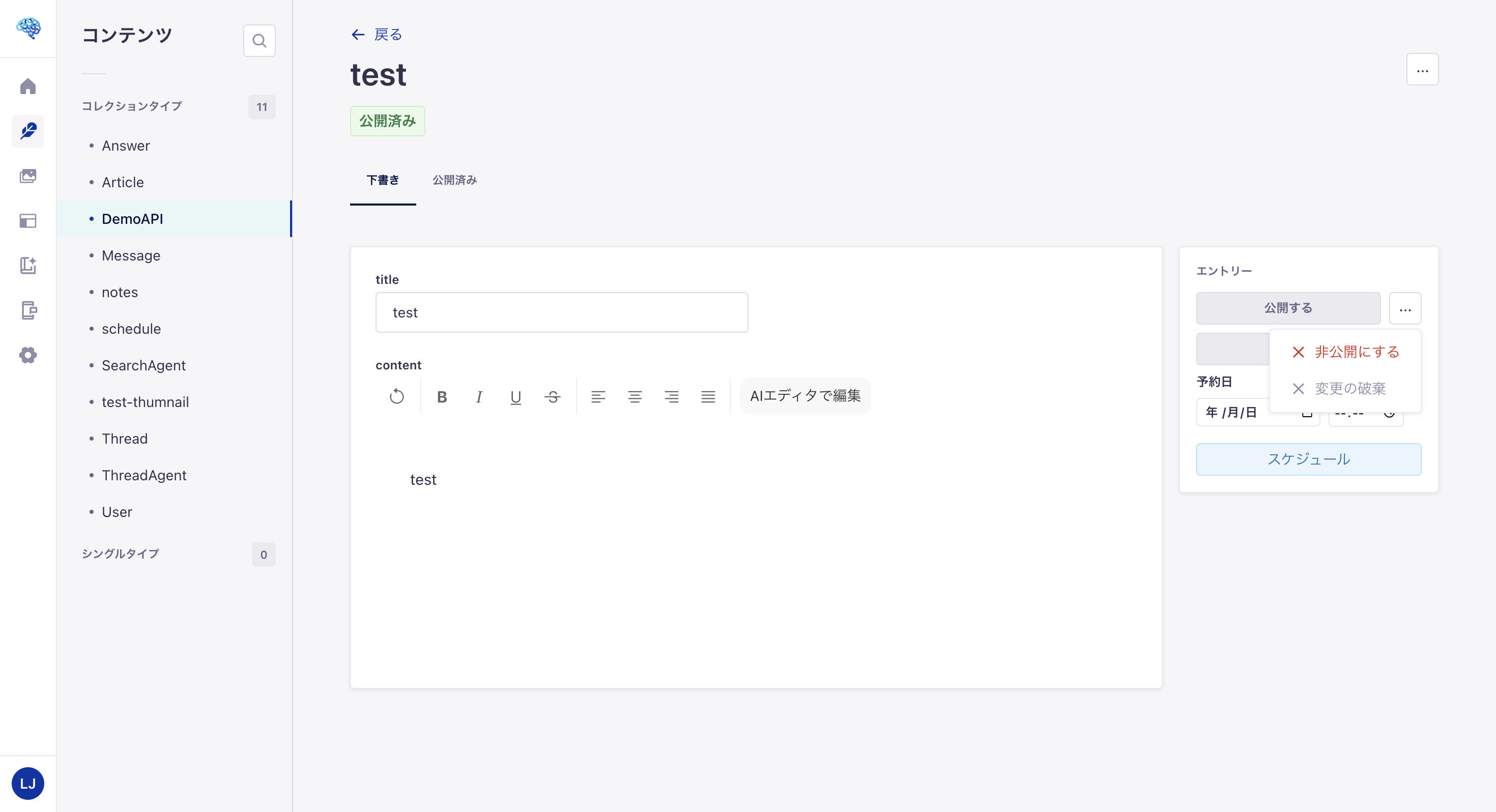This screenshot has width=1496, height=812.
Task: Go to the home icon in the sidebar
Action: click(x=28, y=86)
